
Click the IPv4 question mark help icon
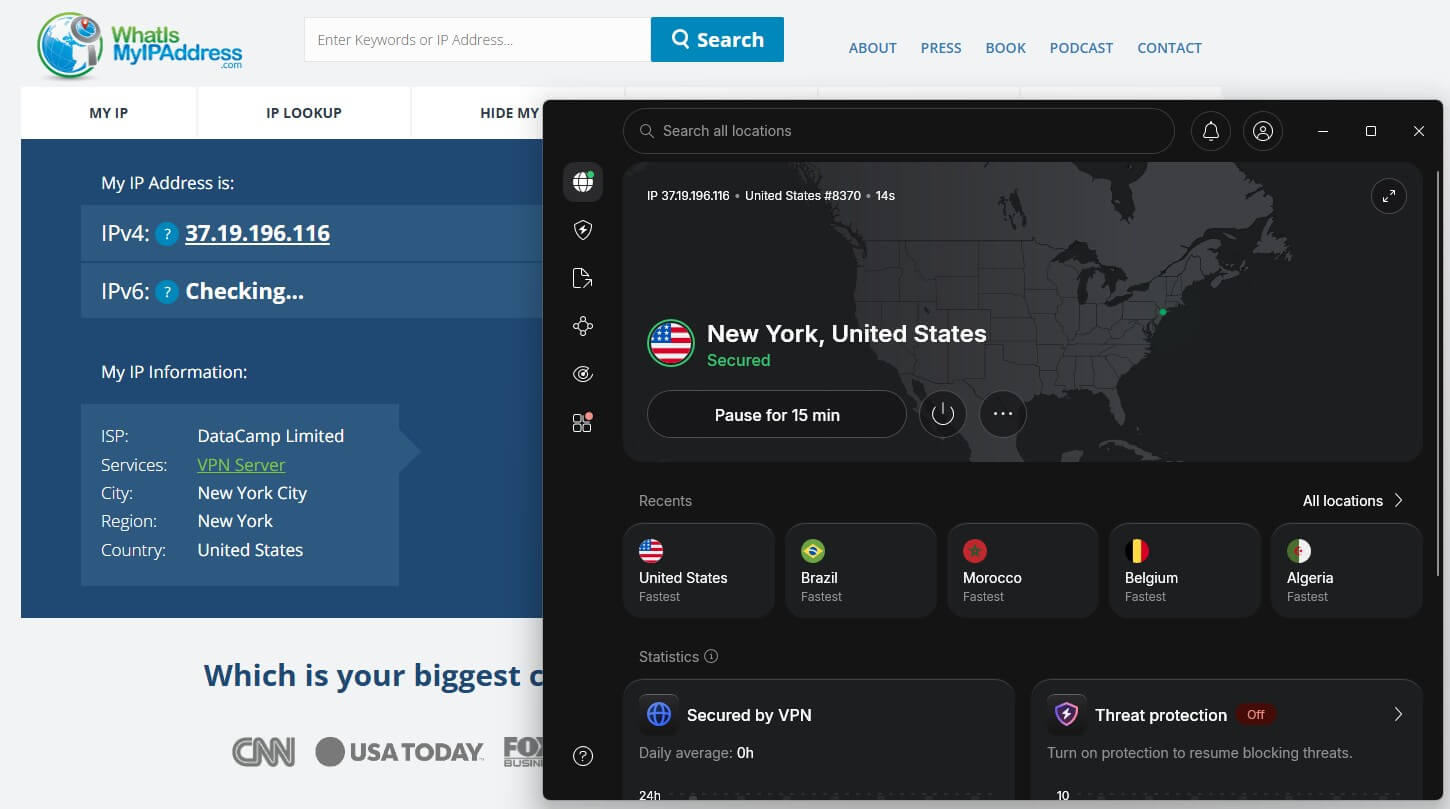click(x=167, y=234)
